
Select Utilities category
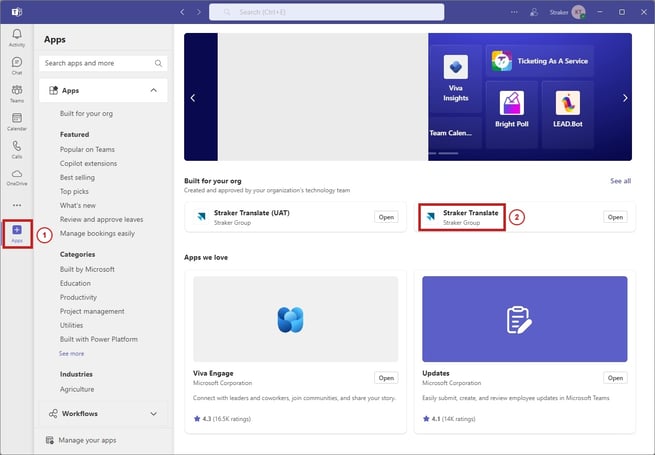(71, 325)
